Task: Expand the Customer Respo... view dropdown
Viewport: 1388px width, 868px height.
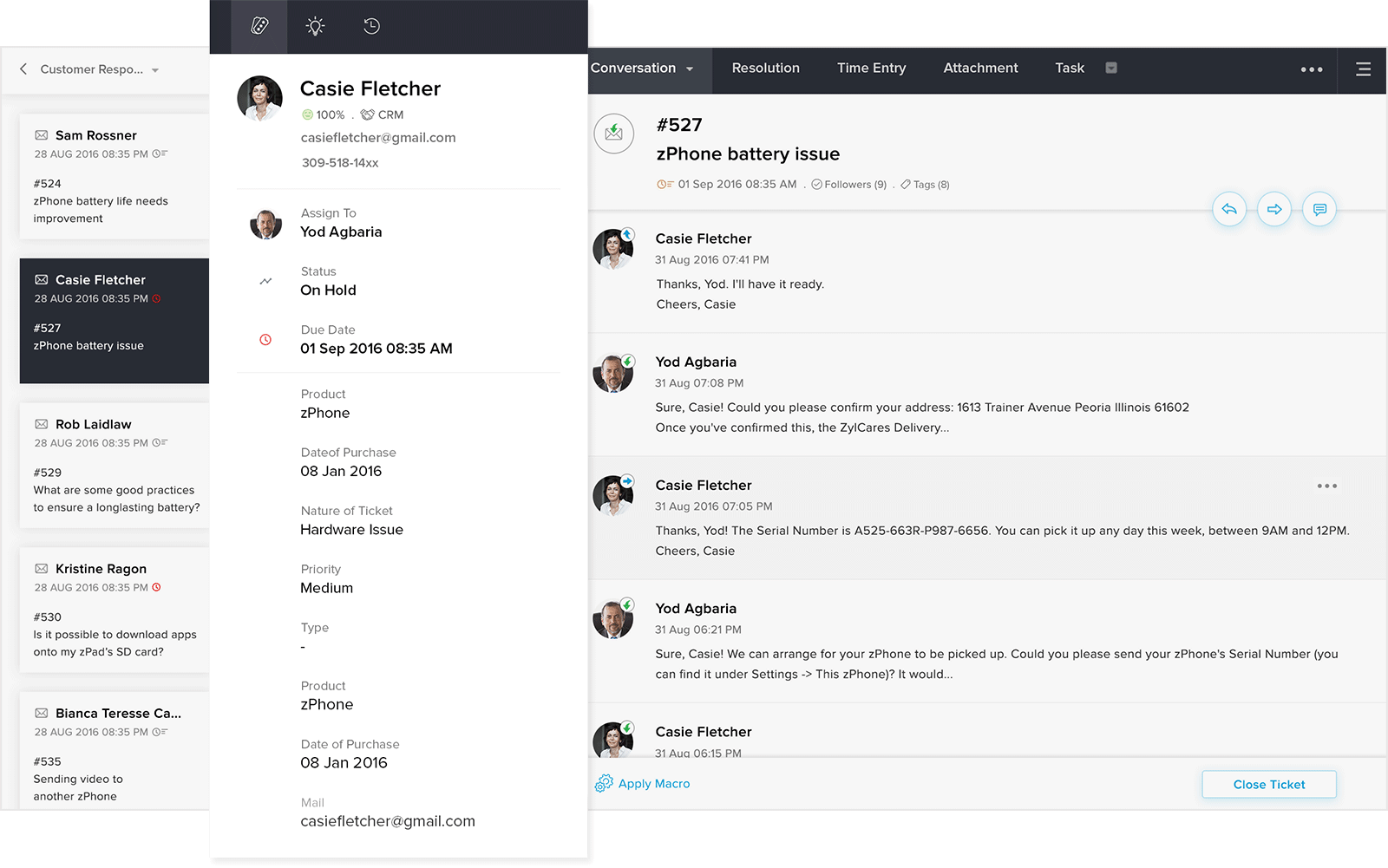Action: coord(155,70)
